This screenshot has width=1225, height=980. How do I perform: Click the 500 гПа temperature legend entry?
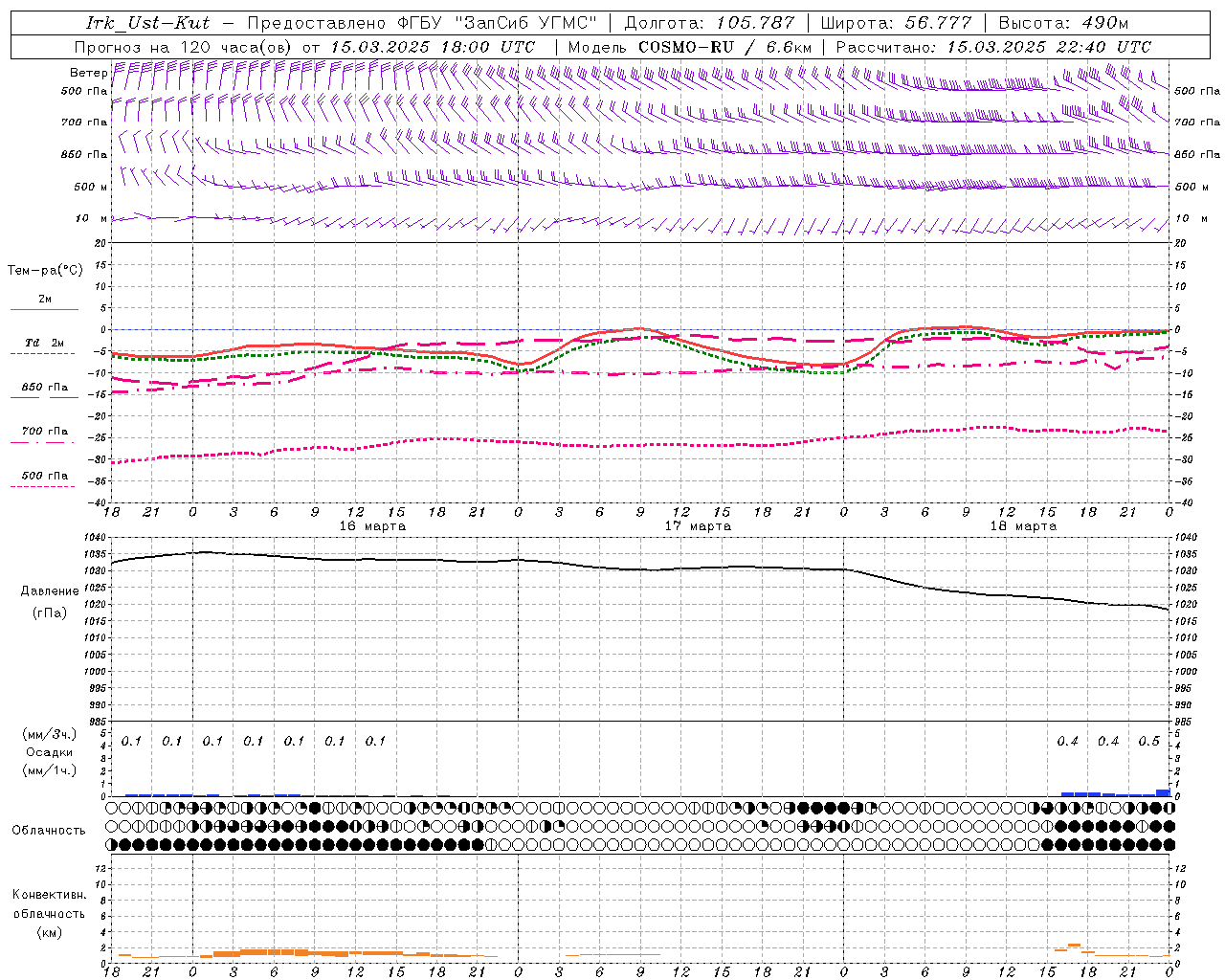pyautogui.click(x=44, y=476)
